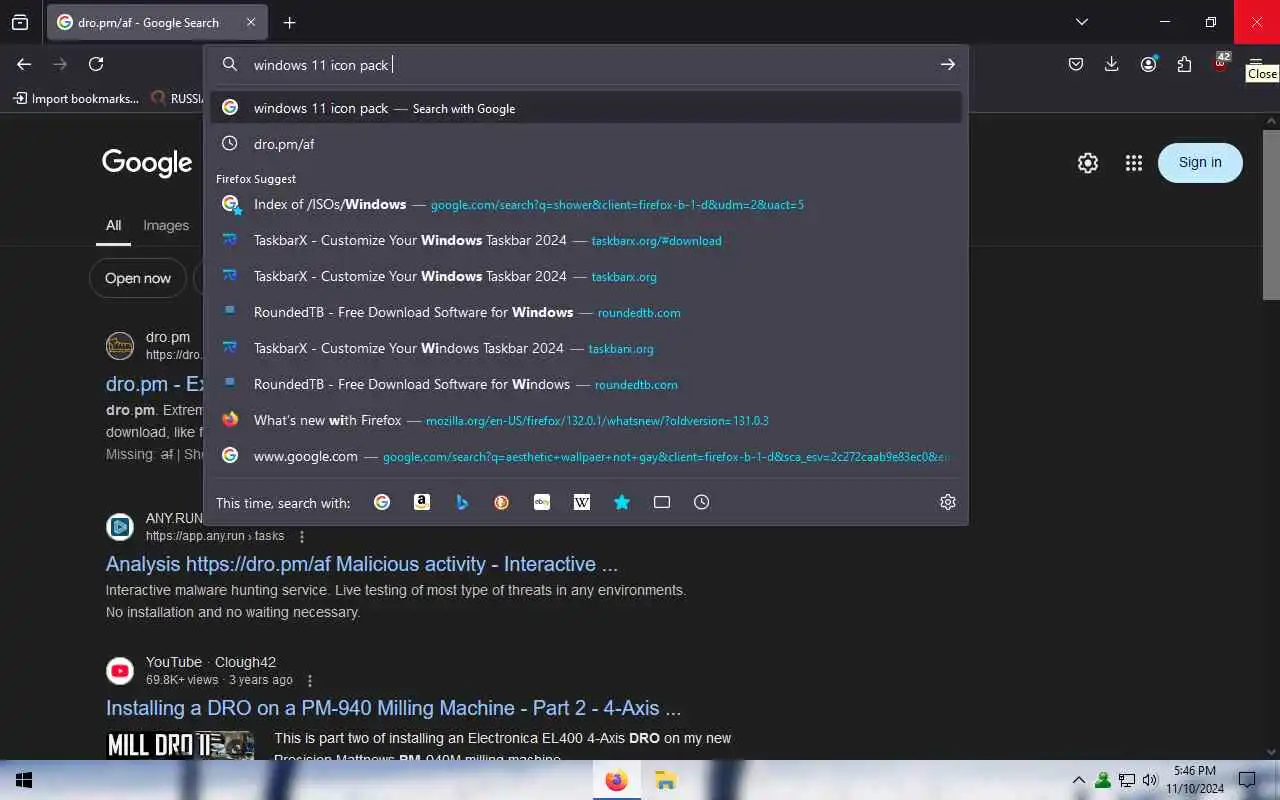The width and height of the screenshot is (1280, 800).
Task: Search this time with eBay
Action: [542, 502]
